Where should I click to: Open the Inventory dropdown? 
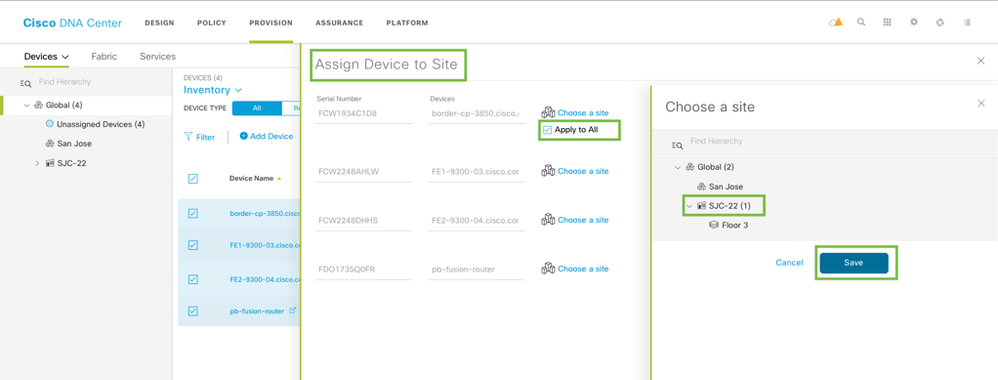point(213,90)
